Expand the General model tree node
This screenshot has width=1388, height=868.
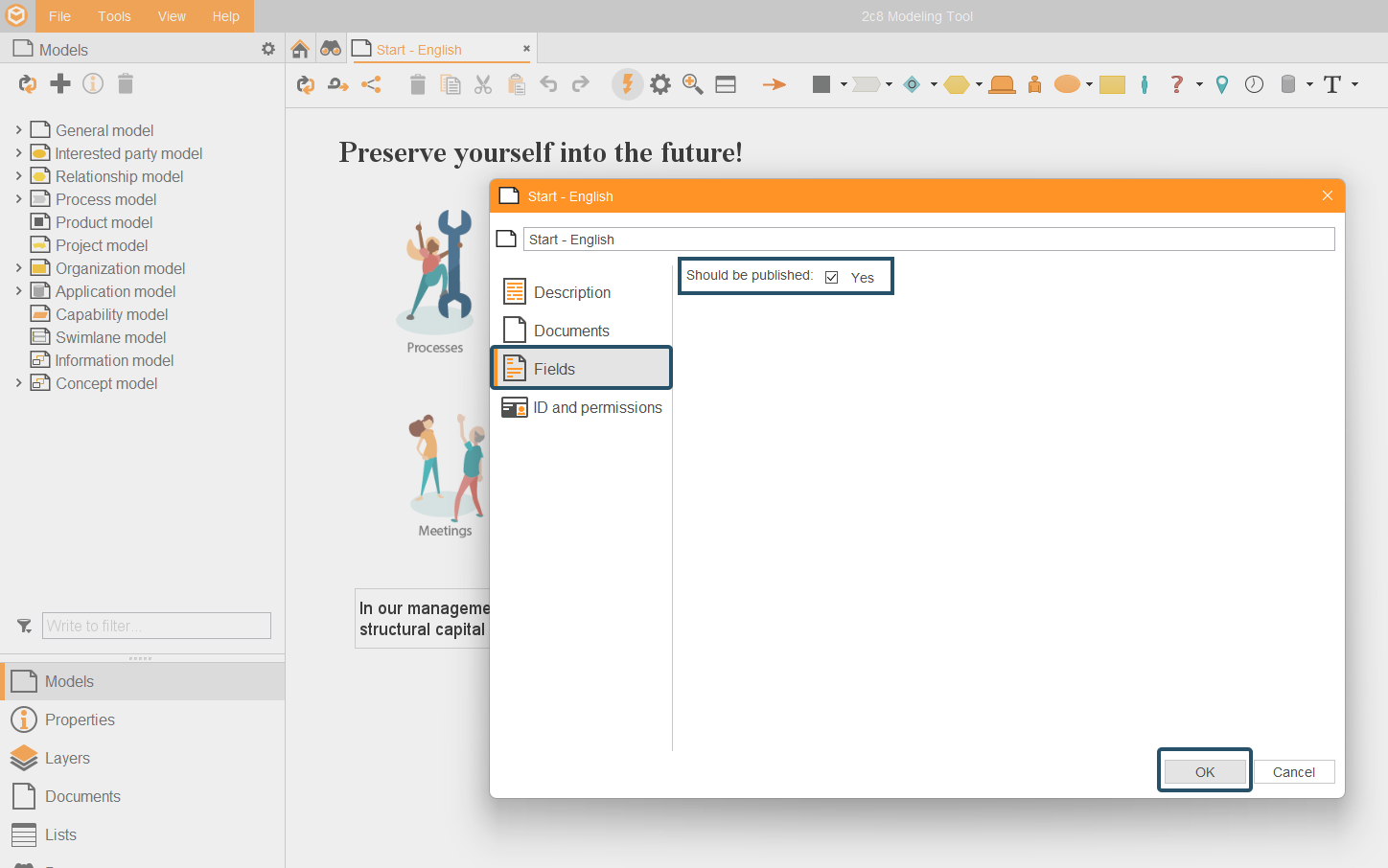(18, 129)
